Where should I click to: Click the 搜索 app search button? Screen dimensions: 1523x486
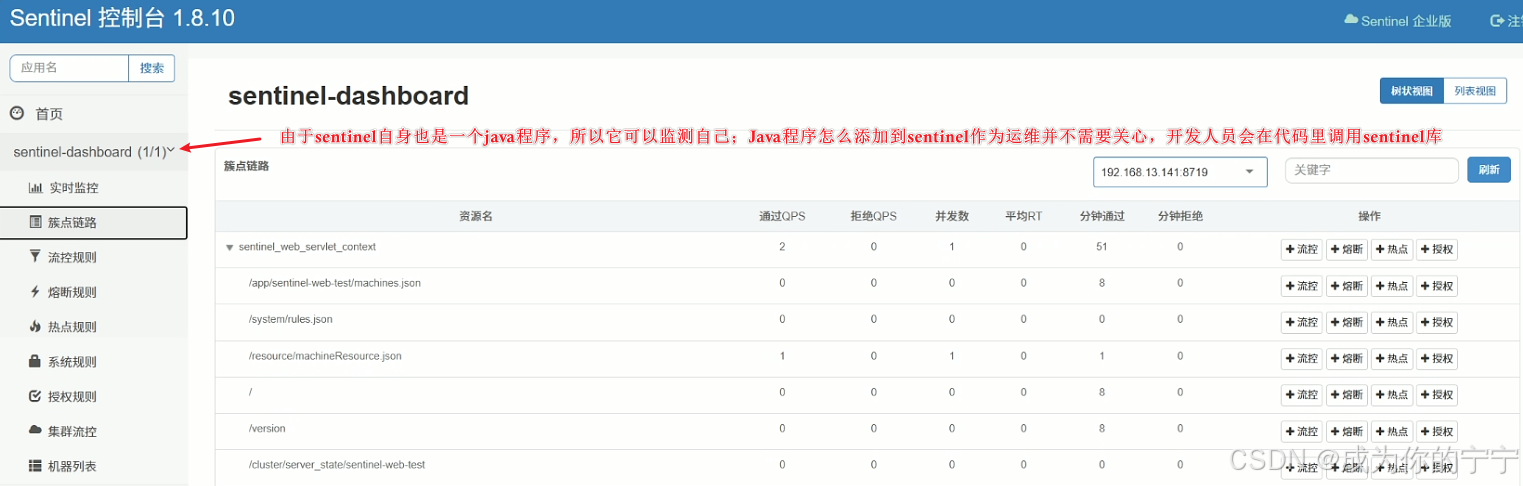[152, 68]
